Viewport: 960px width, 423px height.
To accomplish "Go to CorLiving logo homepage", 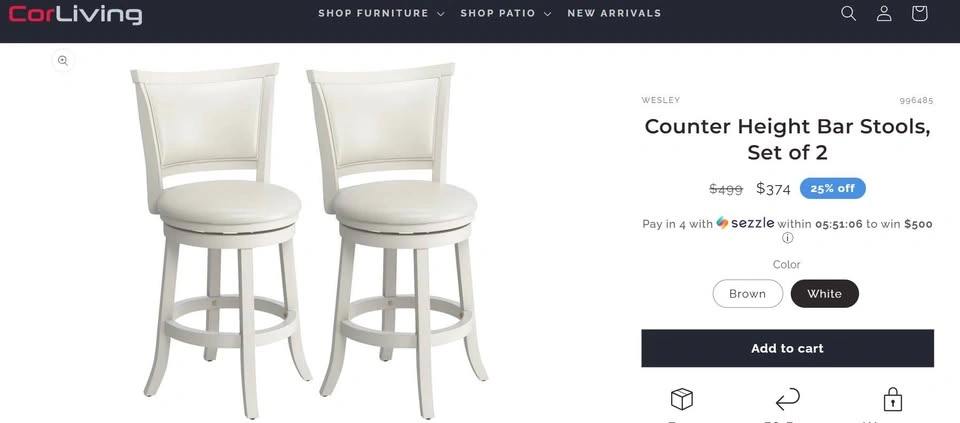I will point(75,14).
